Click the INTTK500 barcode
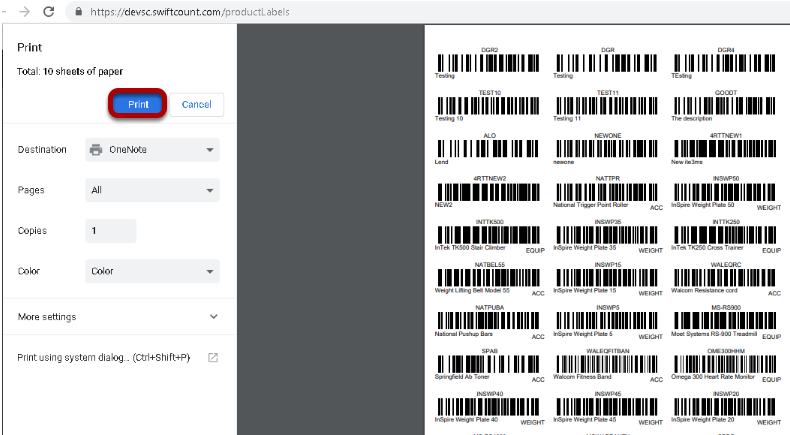This screenshot has width=790, height=435. [488, 235]
